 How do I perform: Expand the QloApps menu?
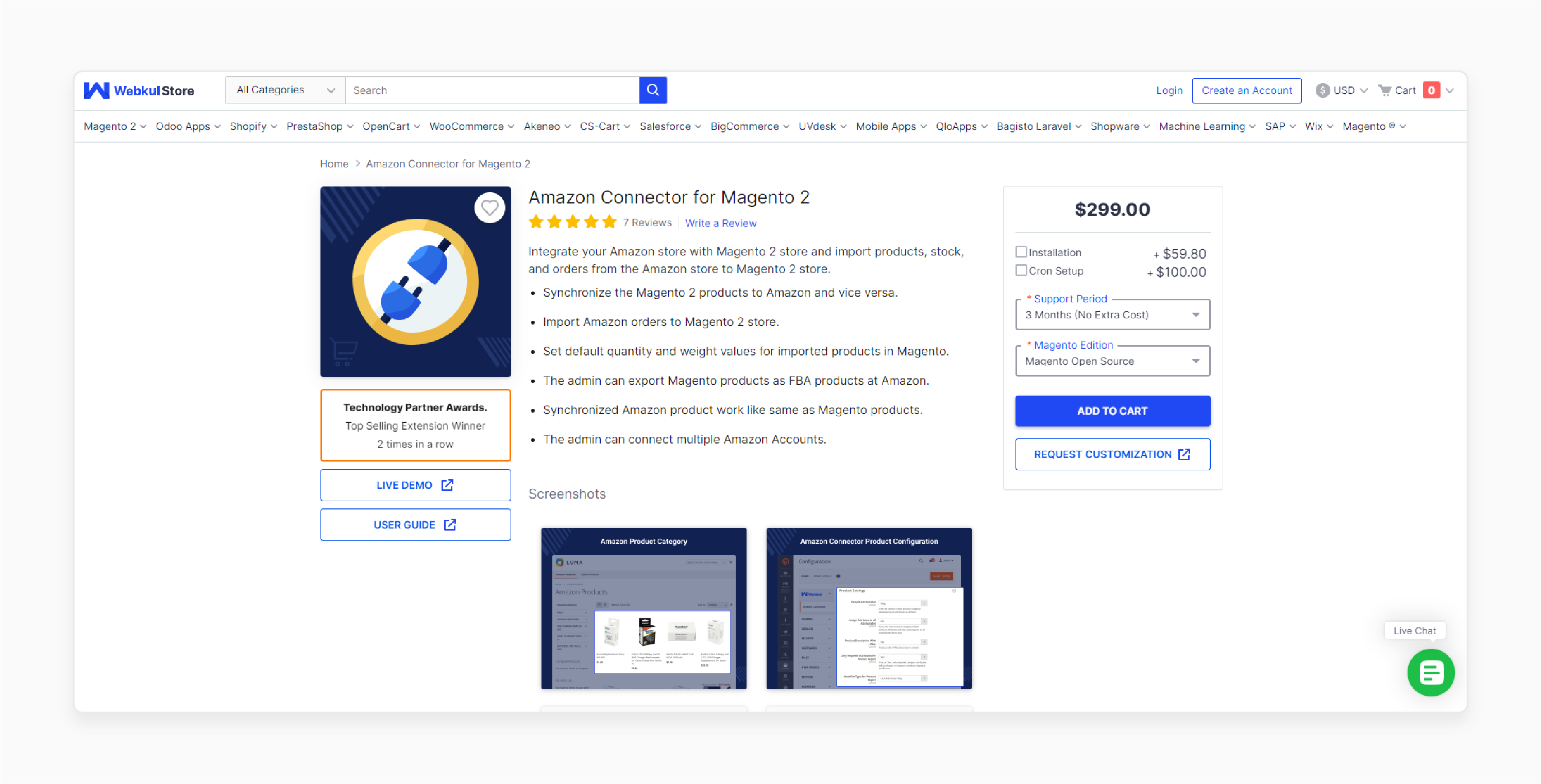(961, 126)
